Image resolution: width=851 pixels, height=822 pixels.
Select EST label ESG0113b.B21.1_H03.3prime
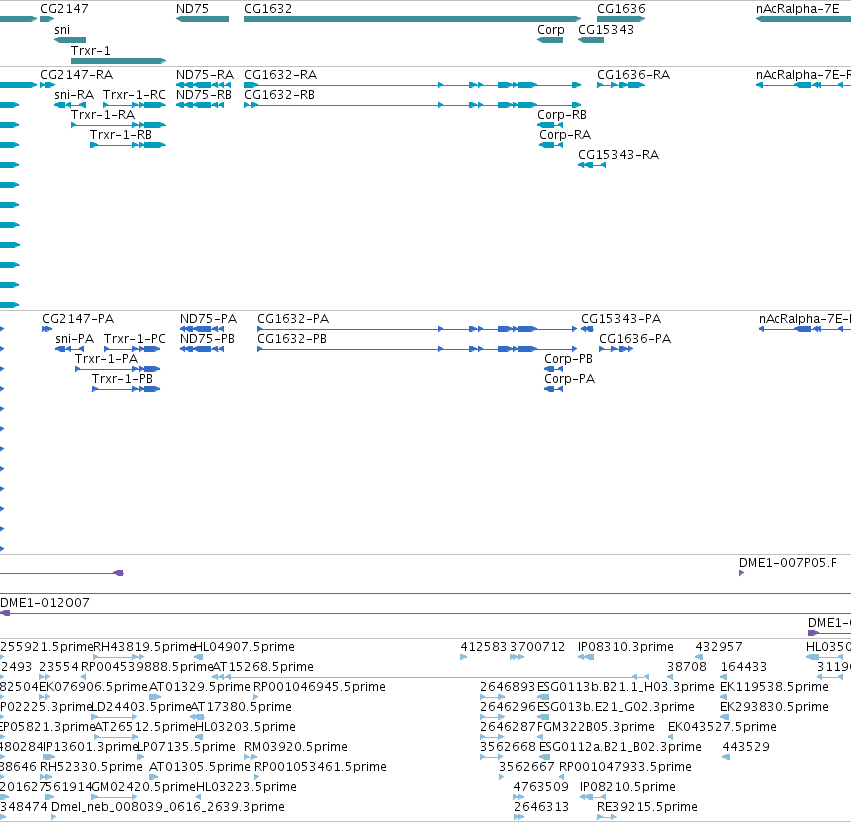[x=625, y=687]
